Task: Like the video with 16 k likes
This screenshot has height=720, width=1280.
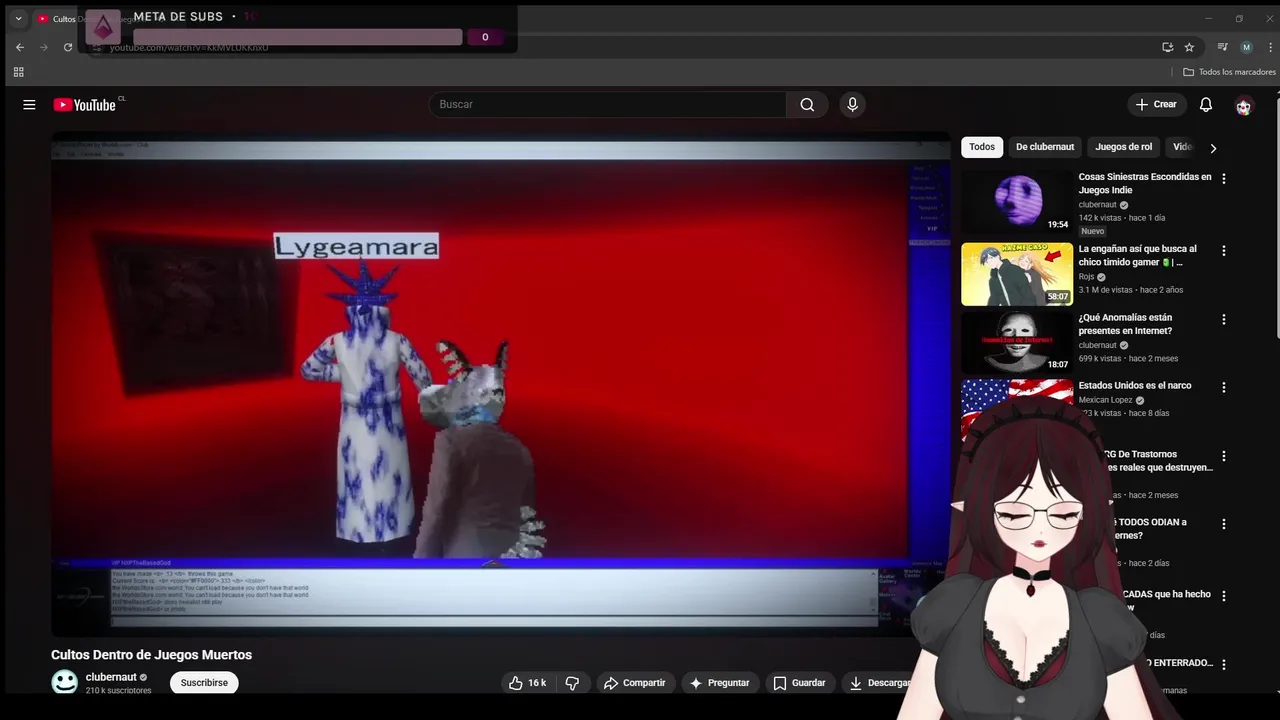Action: click(528, 683)
